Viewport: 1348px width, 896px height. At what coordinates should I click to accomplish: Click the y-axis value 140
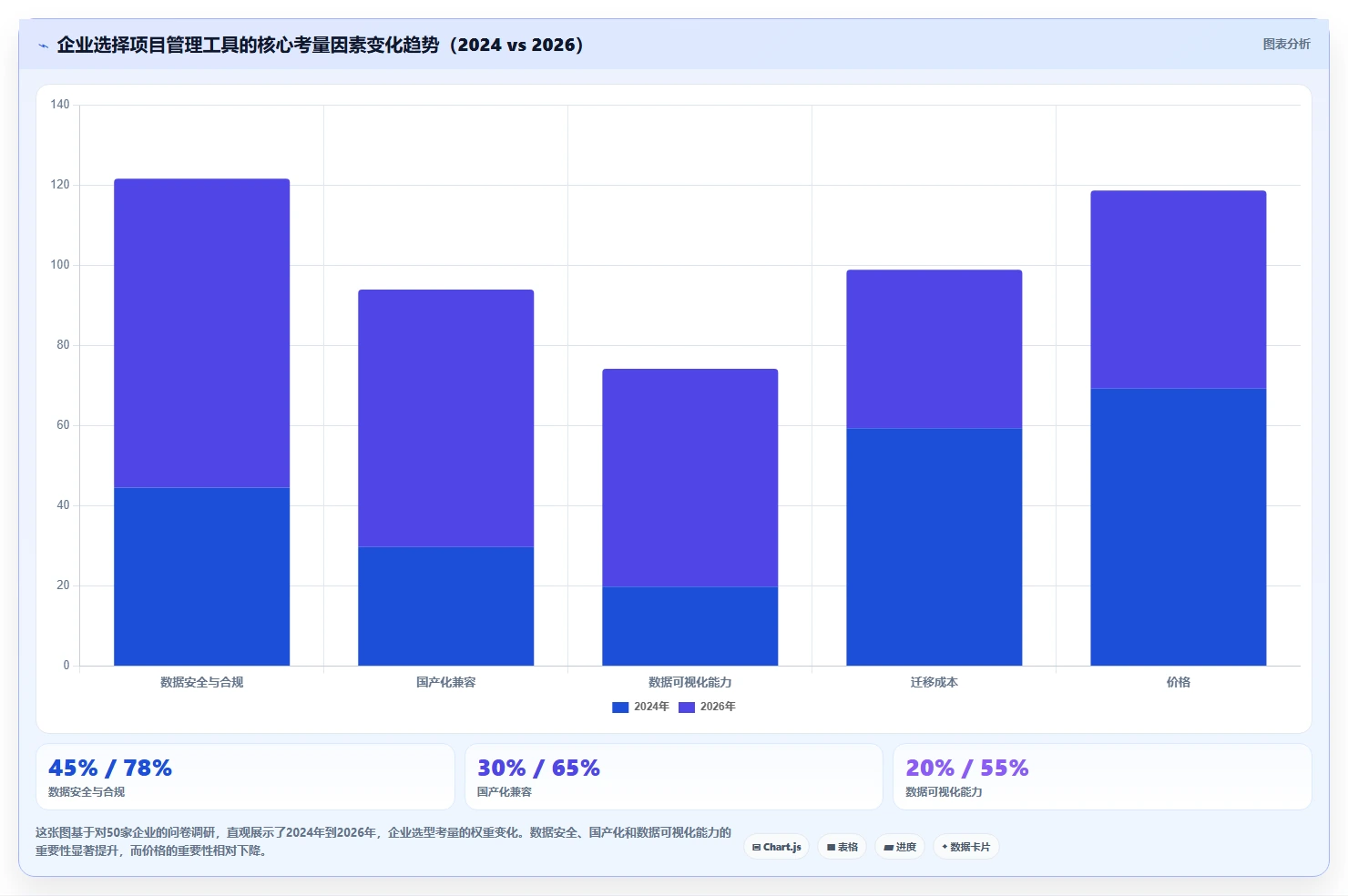pos(60,105)
